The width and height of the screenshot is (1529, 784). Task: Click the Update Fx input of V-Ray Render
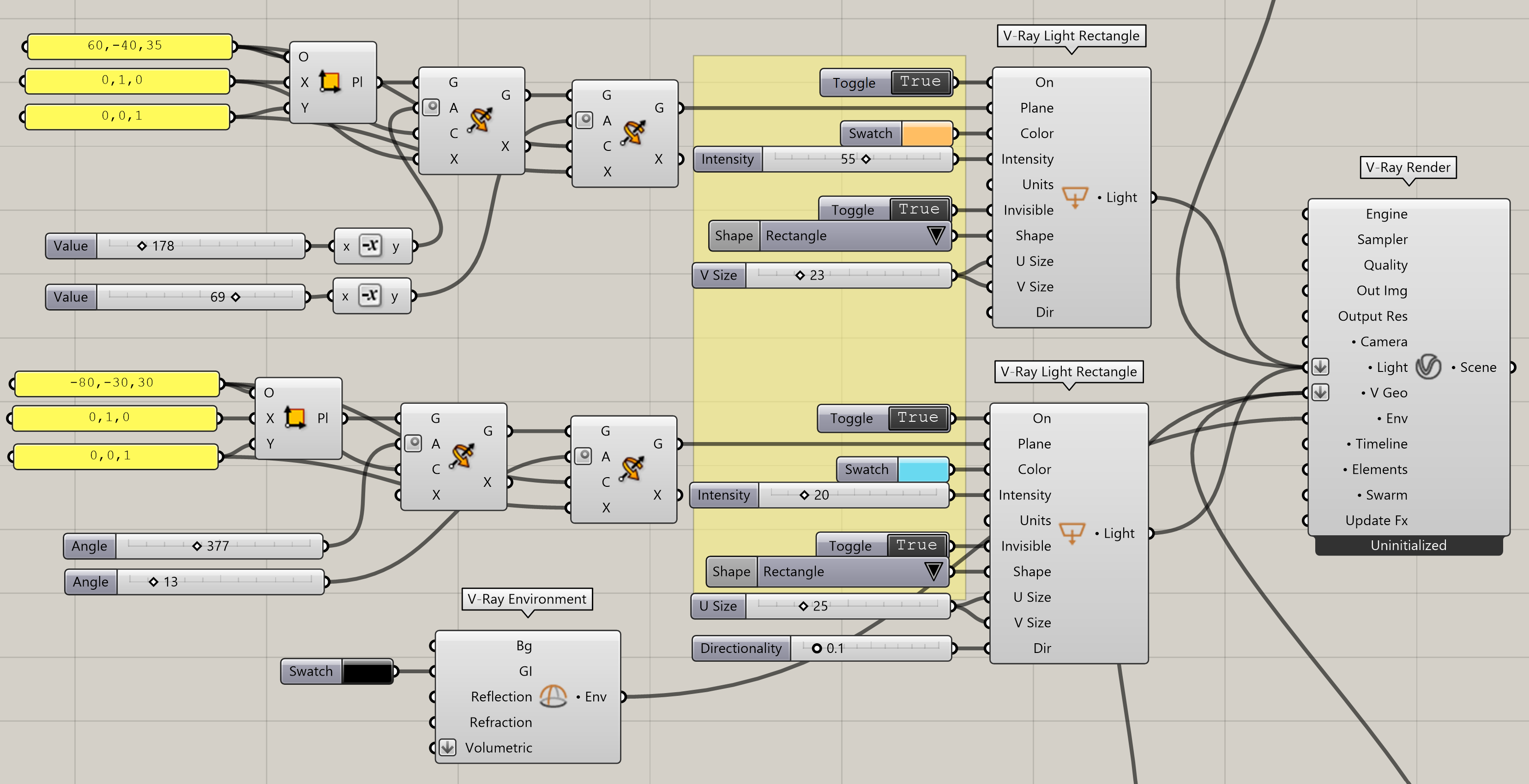click(1377, 520)
